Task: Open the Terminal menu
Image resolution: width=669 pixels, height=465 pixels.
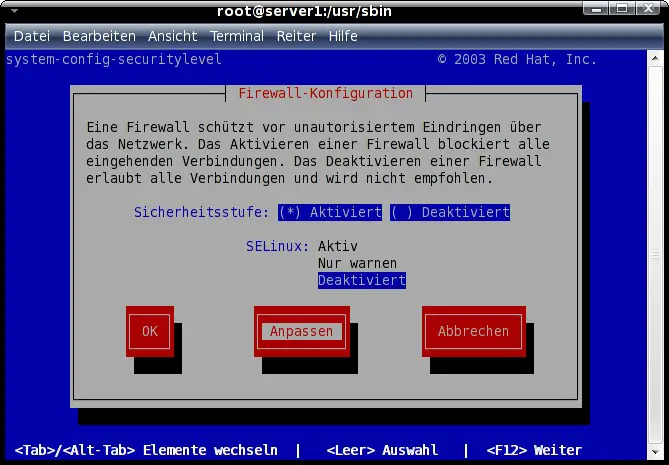Action: point(237,36)
